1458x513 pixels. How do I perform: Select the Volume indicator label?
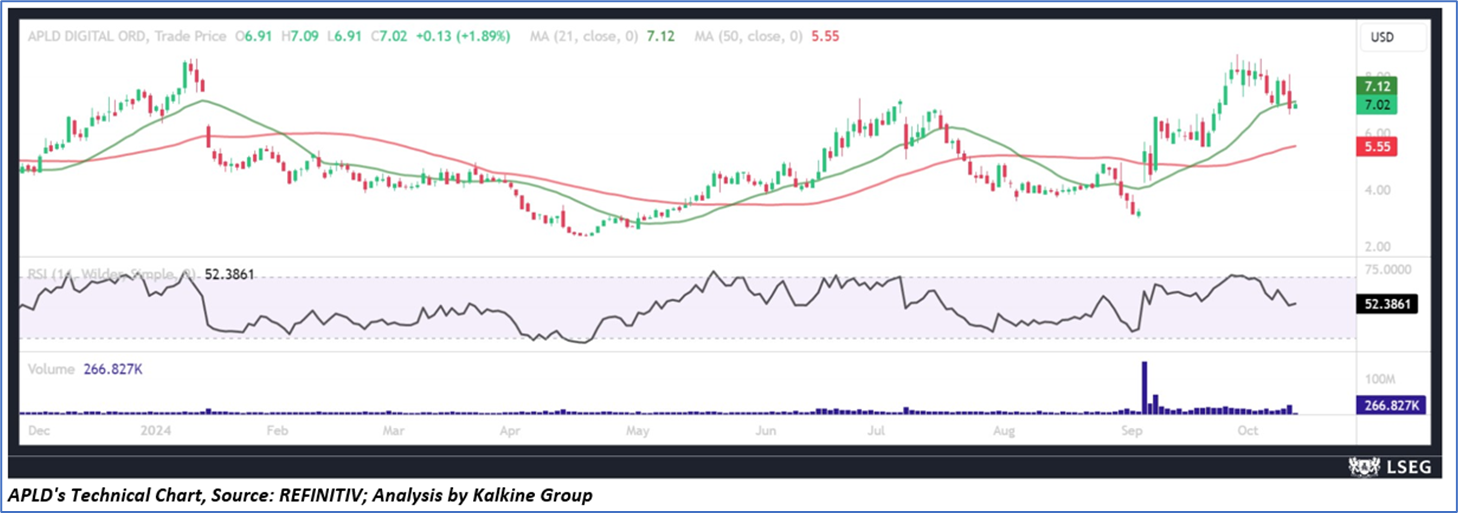50,369
